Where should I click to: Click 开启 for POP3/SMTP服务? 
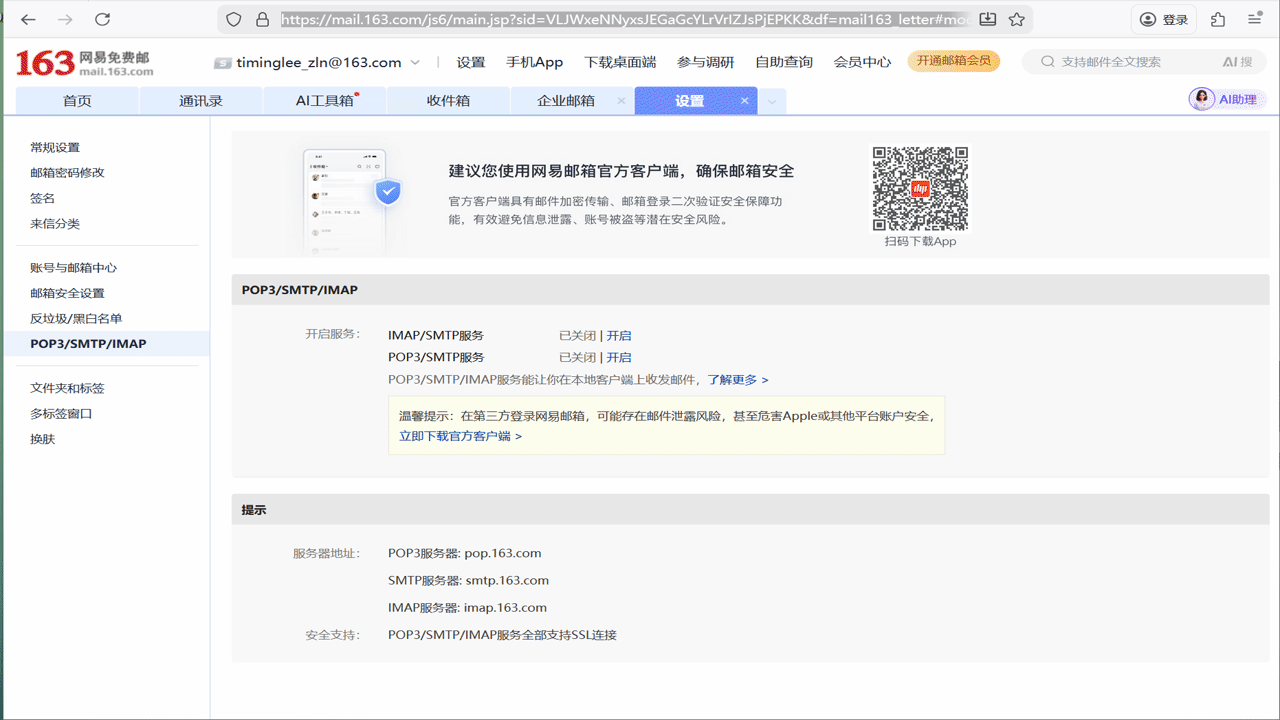(x=619, y=357)
